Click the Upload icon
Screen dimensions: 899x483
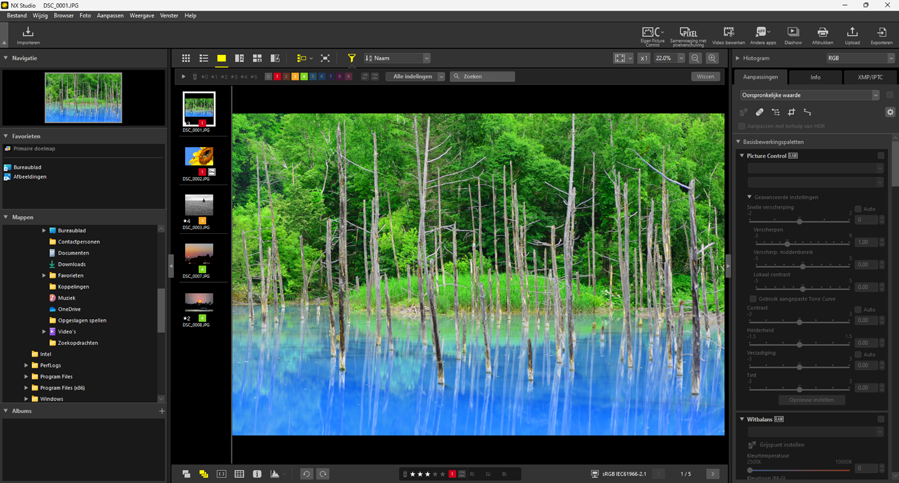coord(852,34)
